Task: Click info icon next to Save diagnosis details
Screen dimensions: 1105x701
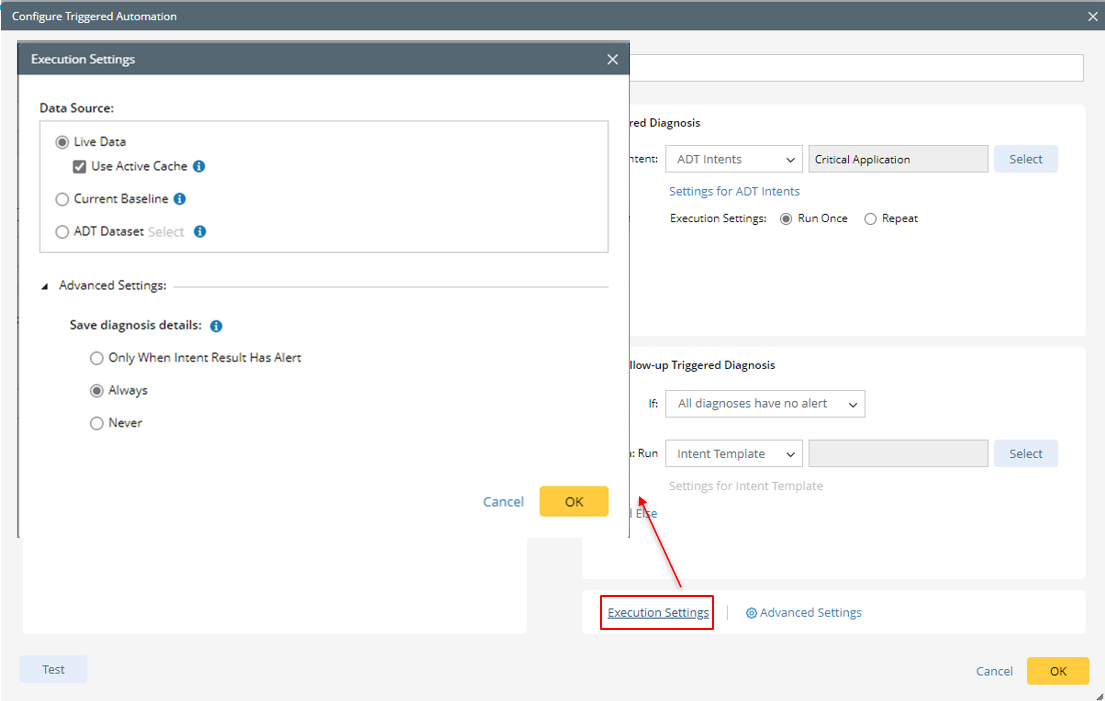Action: 216,326
